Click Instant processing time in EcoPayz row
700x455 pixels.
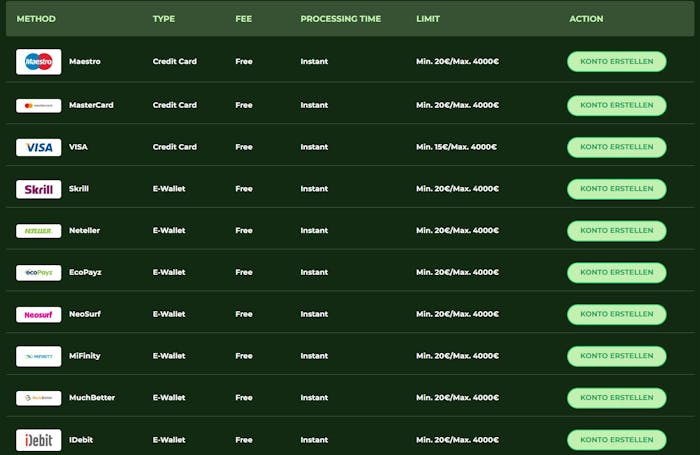314,272
